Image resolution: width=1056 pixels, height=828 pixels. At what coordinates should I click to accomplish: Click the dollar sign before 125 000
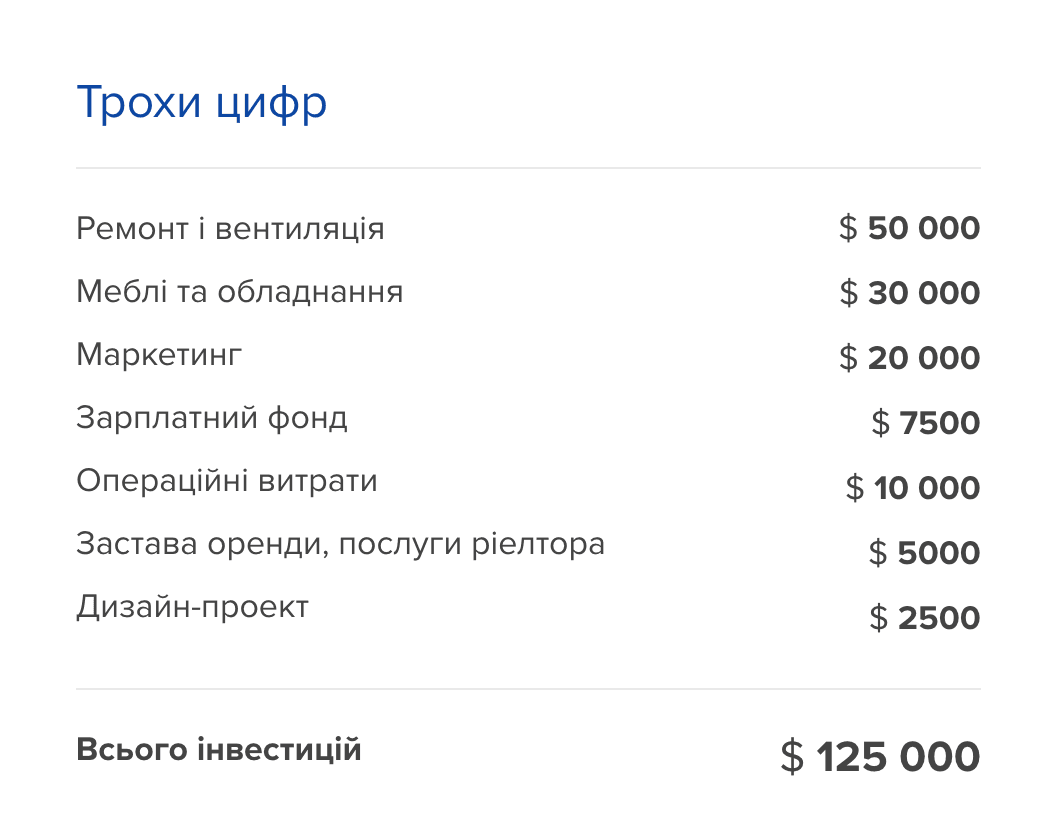[792, 756]
